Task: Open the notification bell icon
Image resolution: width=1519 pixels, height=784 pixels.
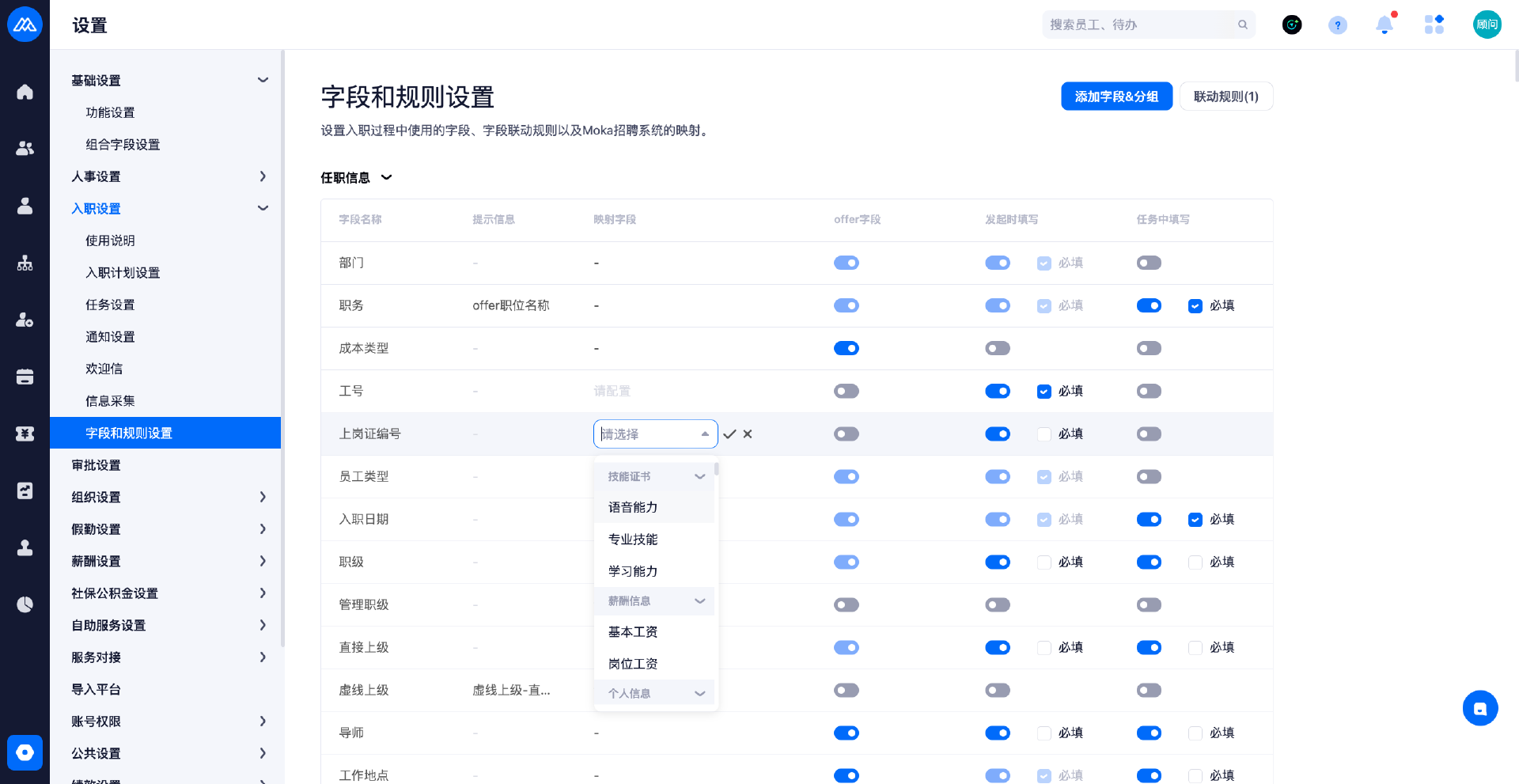Action: (x=1384, y=25)
